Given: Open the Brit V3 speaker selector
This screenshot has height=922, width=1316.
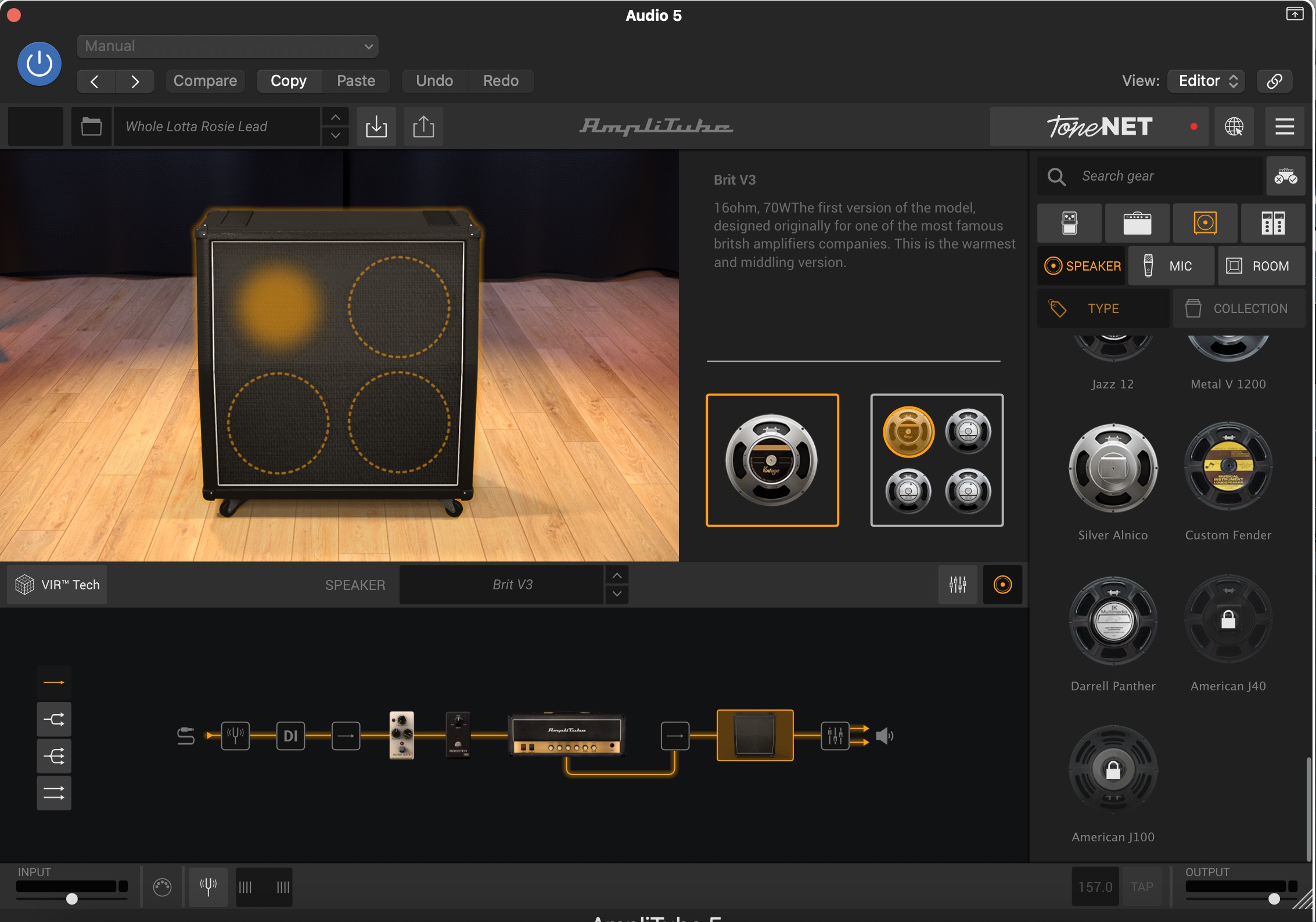Looking at the screenshot, I should 502,585.
